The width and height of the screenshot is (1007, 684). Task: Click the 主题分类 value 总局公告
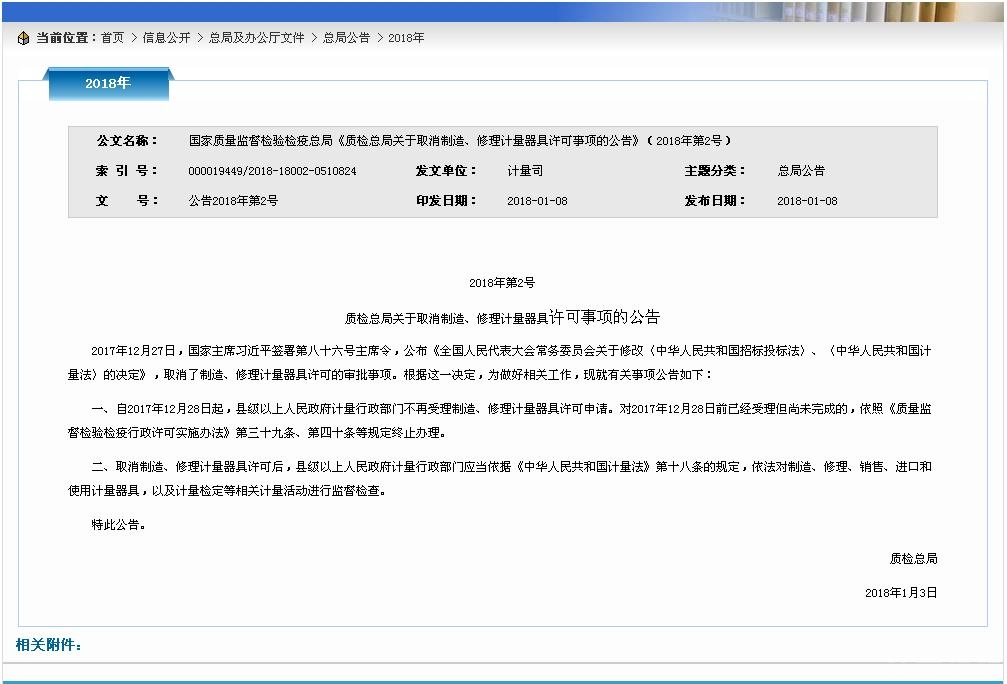(x=801, y=171)
